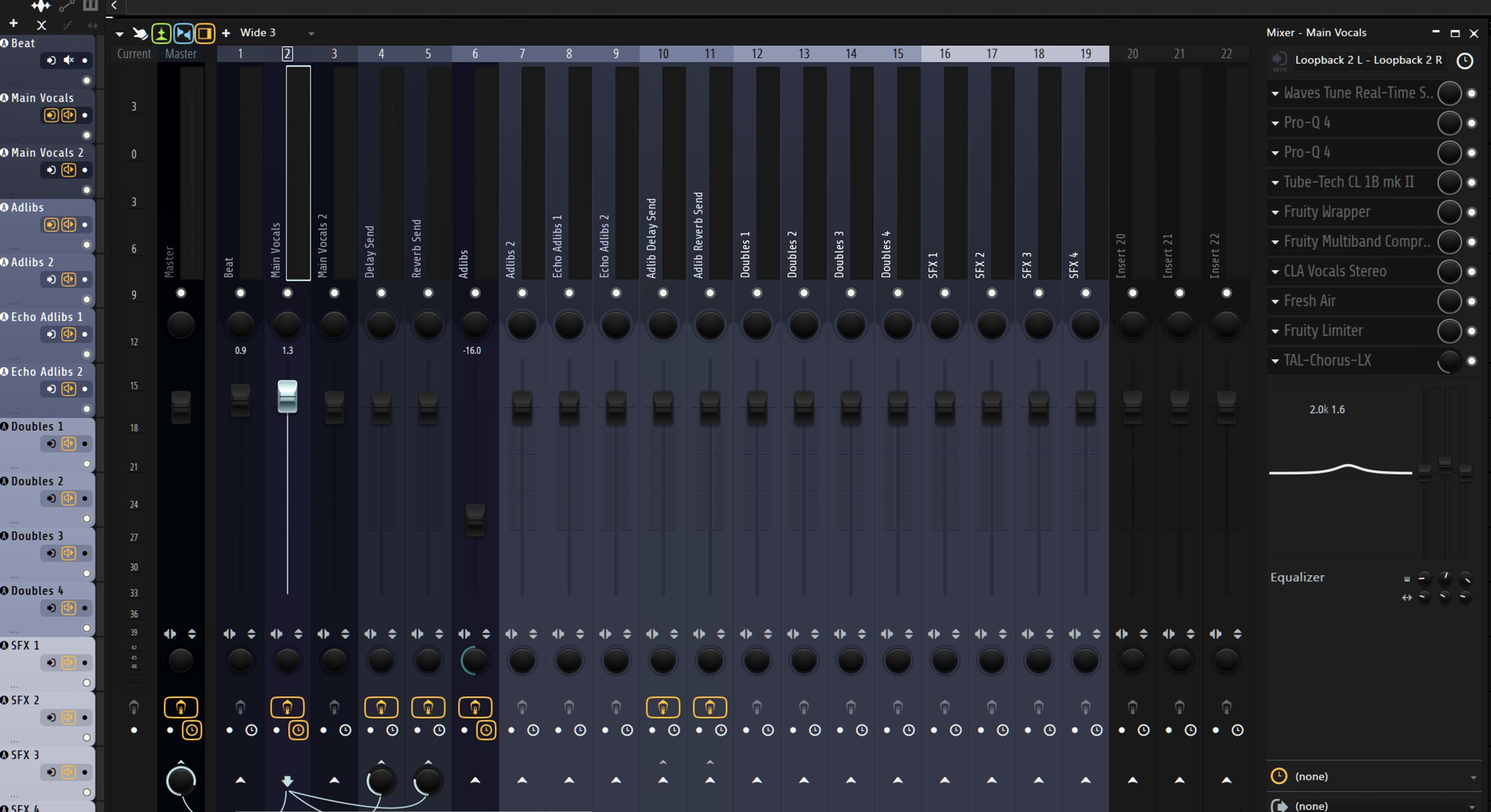
Task: Click the routing down-arrow under Main Vocals track
Action: [x=287, y=781]
